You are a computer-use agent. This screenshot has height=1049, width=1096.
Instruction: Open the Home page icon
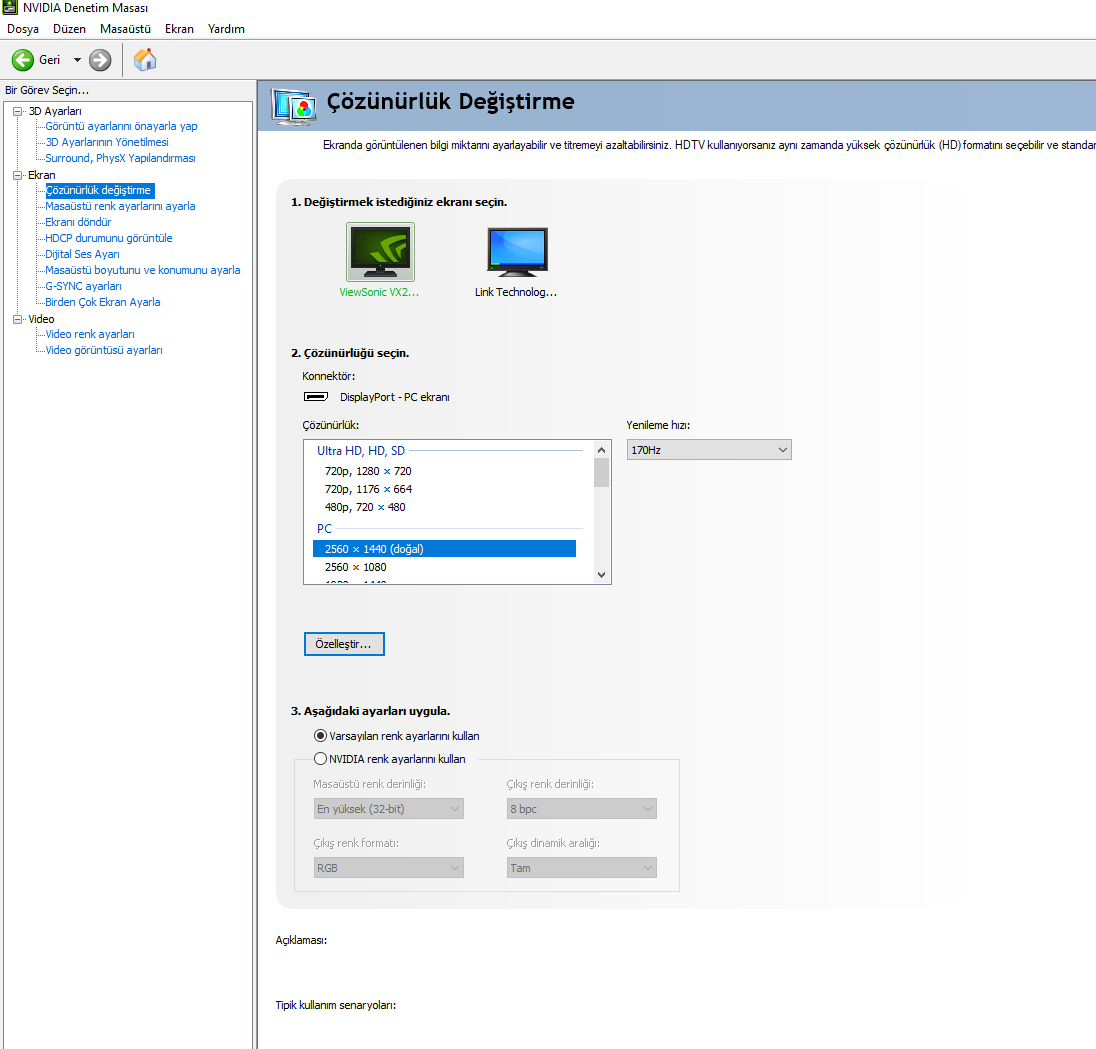[145, 60]
